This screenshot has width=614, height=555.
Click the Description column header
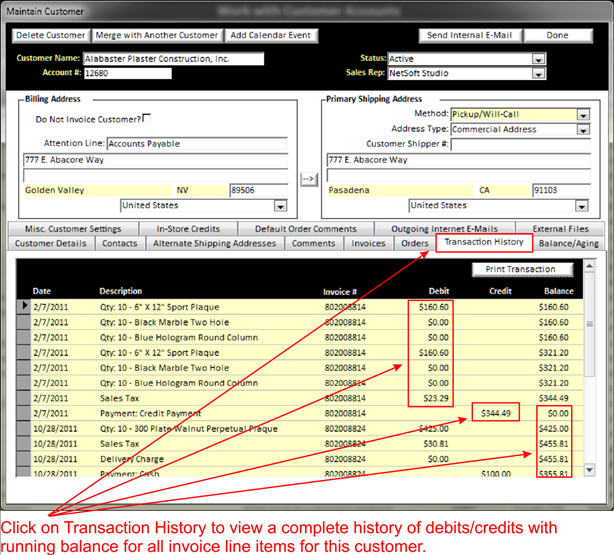click(x=121, y=291)
